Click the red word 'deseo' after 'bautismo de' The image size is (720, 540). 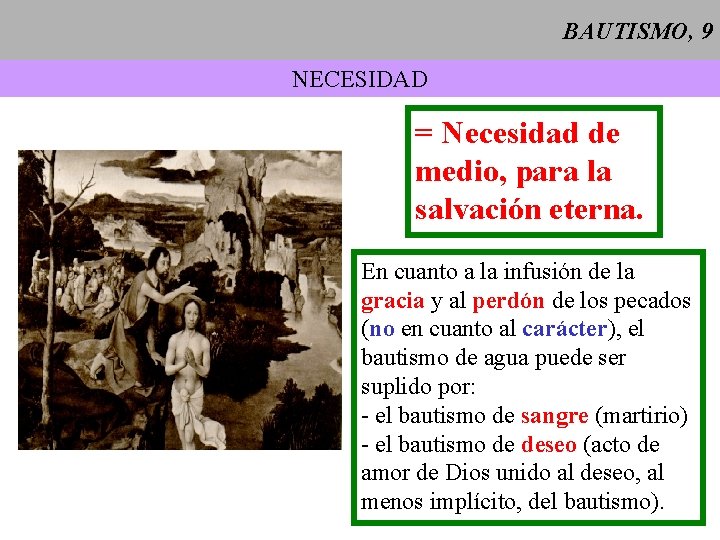point(549,444)
